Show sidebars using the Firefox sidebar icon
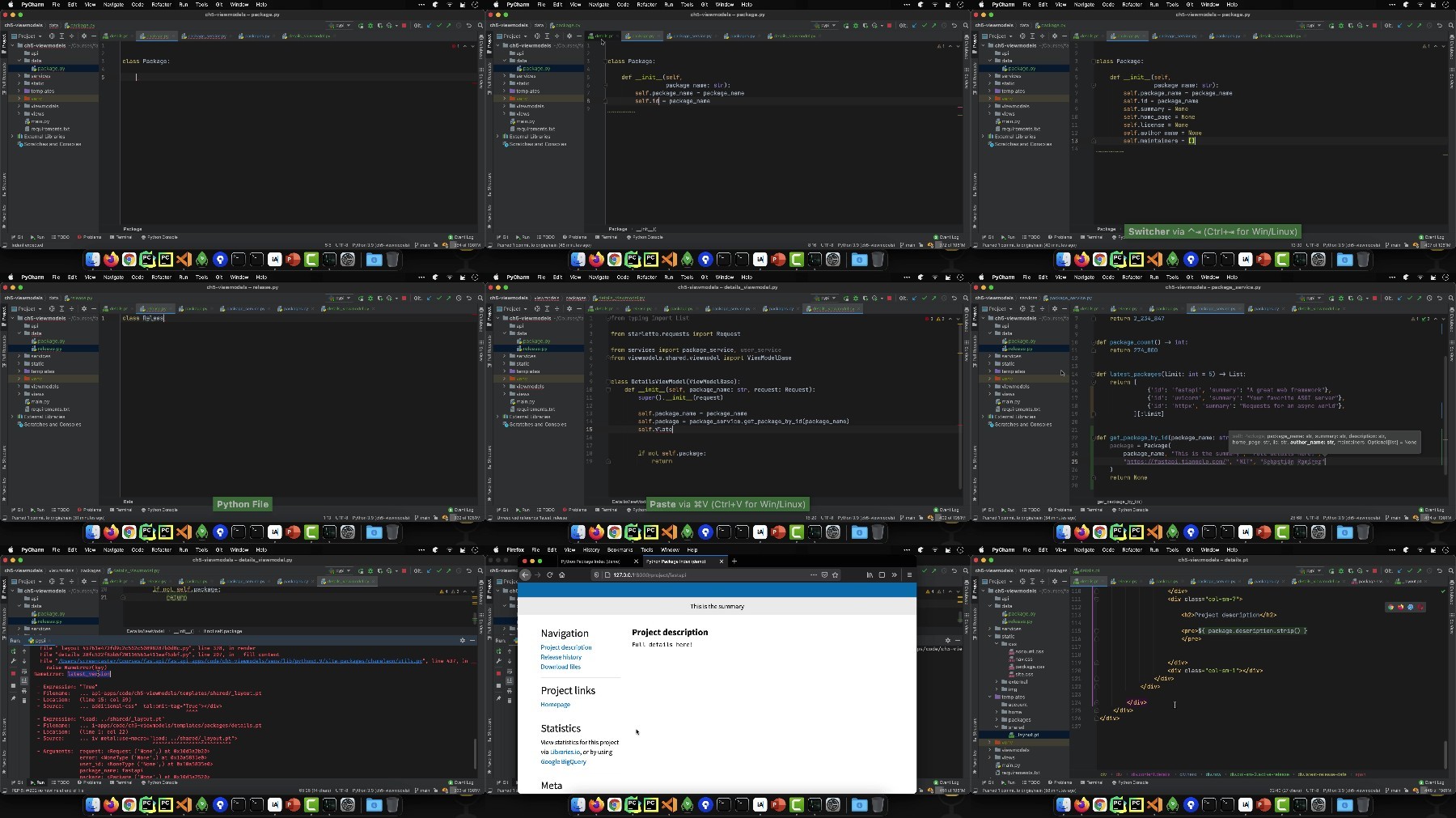 point(882,574)
